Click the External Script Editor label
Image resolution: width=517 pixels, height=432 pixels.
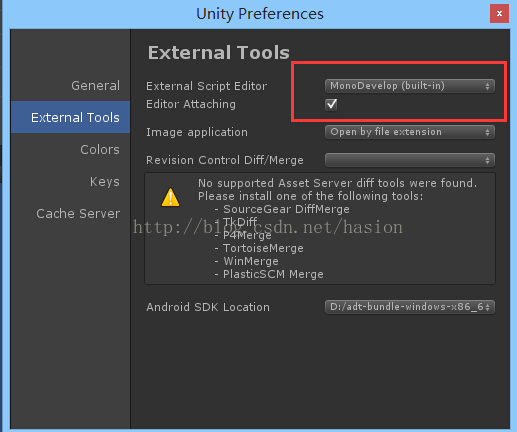click(206, 86)
